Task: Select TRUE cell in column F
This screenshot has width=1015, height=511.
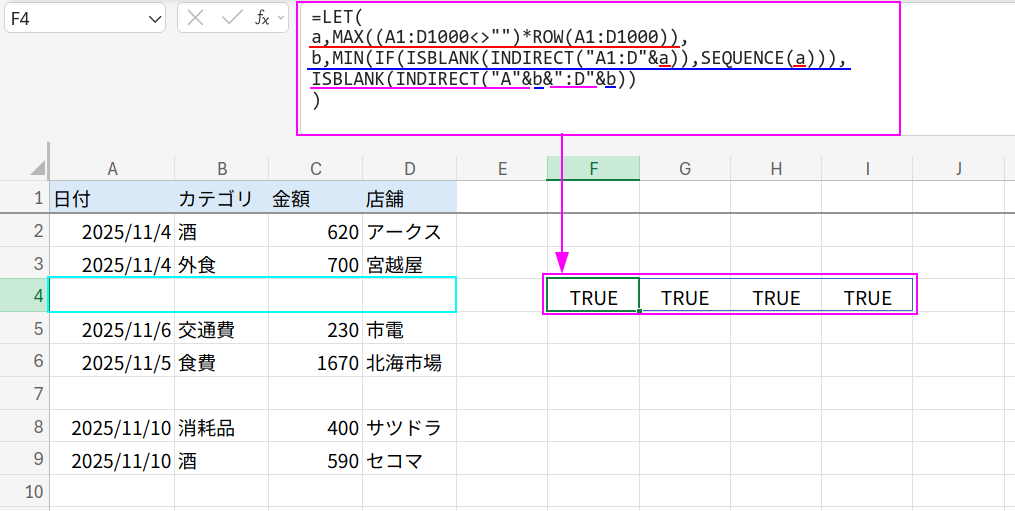Action: [x=594, y=295]
